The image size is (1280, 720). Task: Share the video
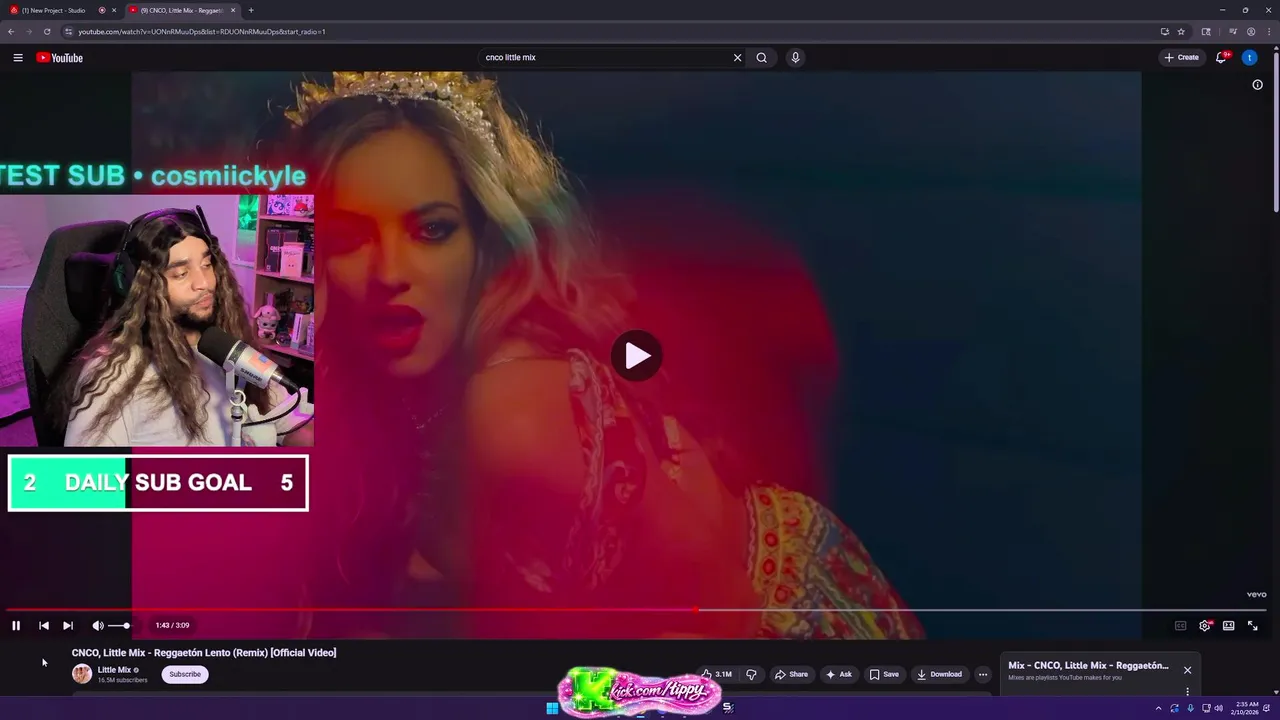pyautogui.click(x=791, y=674)
